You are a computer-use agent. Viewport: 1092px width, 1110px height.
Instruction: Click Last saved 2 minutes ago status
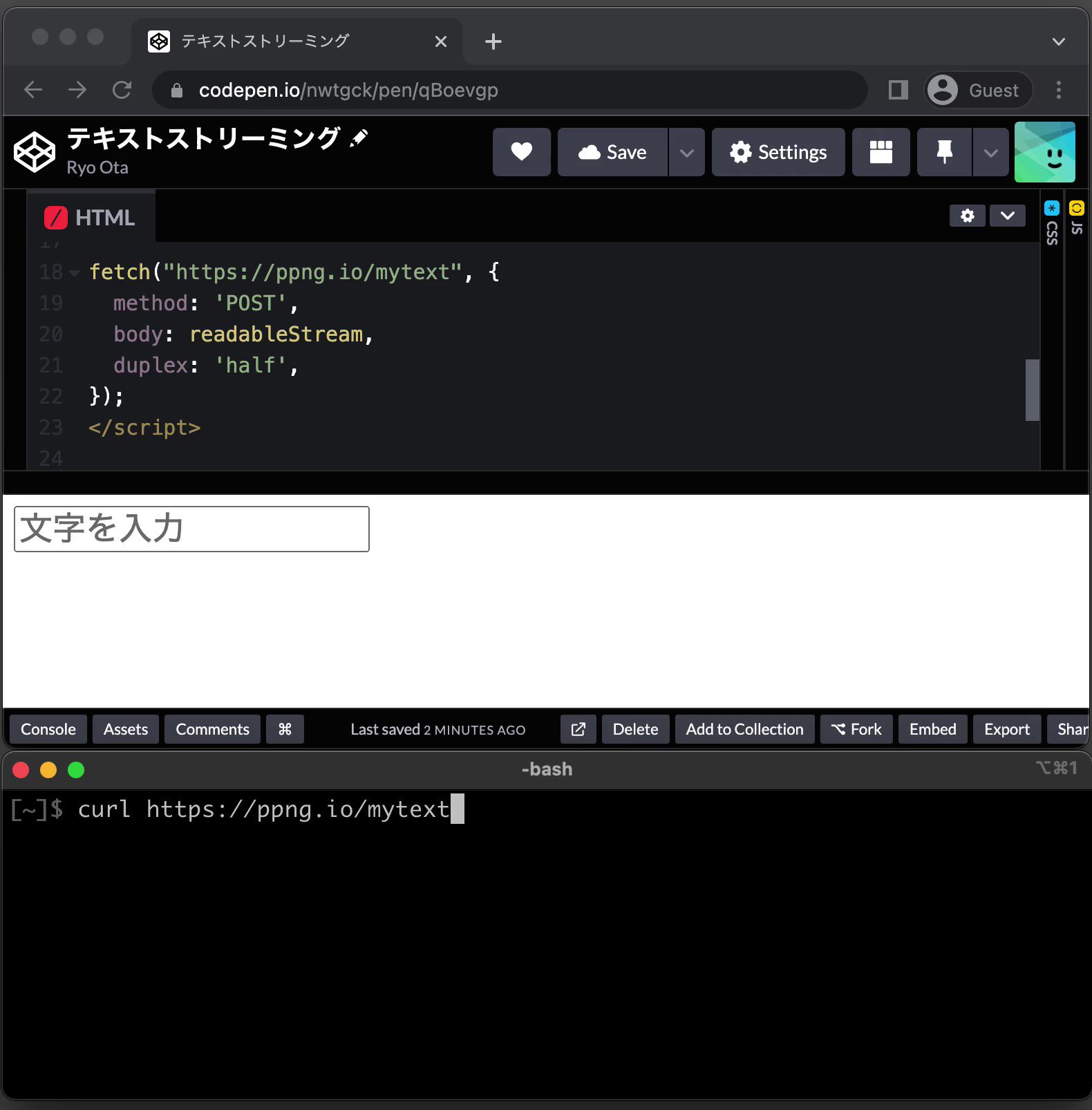[x=438, y=730]
